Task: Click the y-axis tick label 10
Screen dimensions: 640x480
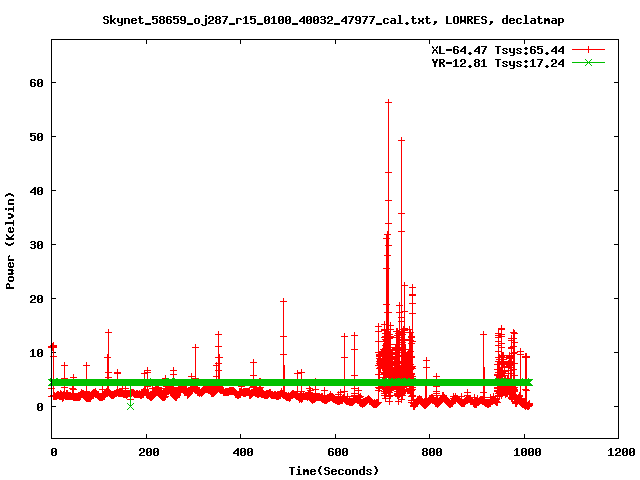Action: pos(36,353)
